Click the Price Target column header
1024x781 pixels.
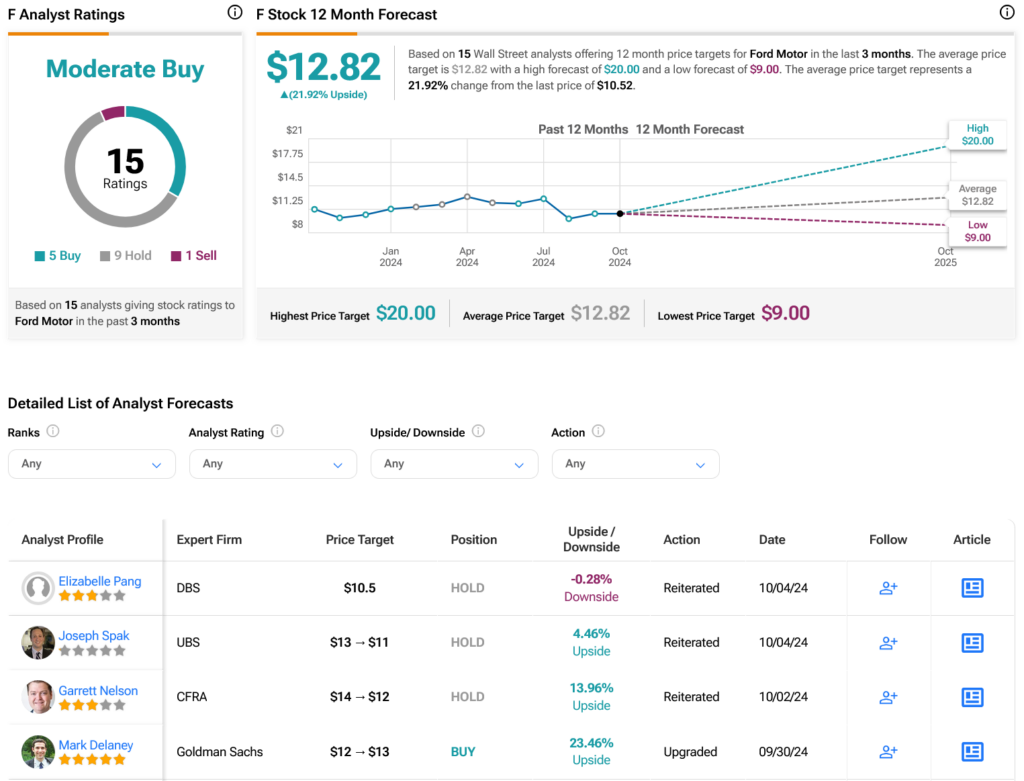coord(360,539)
